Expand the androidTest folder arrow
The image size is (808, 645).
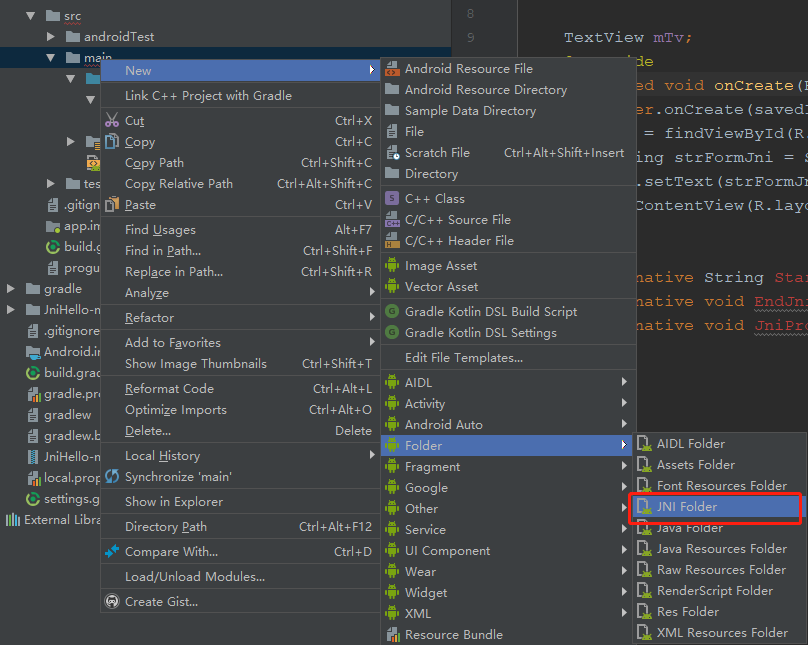(x=50, y=37)
